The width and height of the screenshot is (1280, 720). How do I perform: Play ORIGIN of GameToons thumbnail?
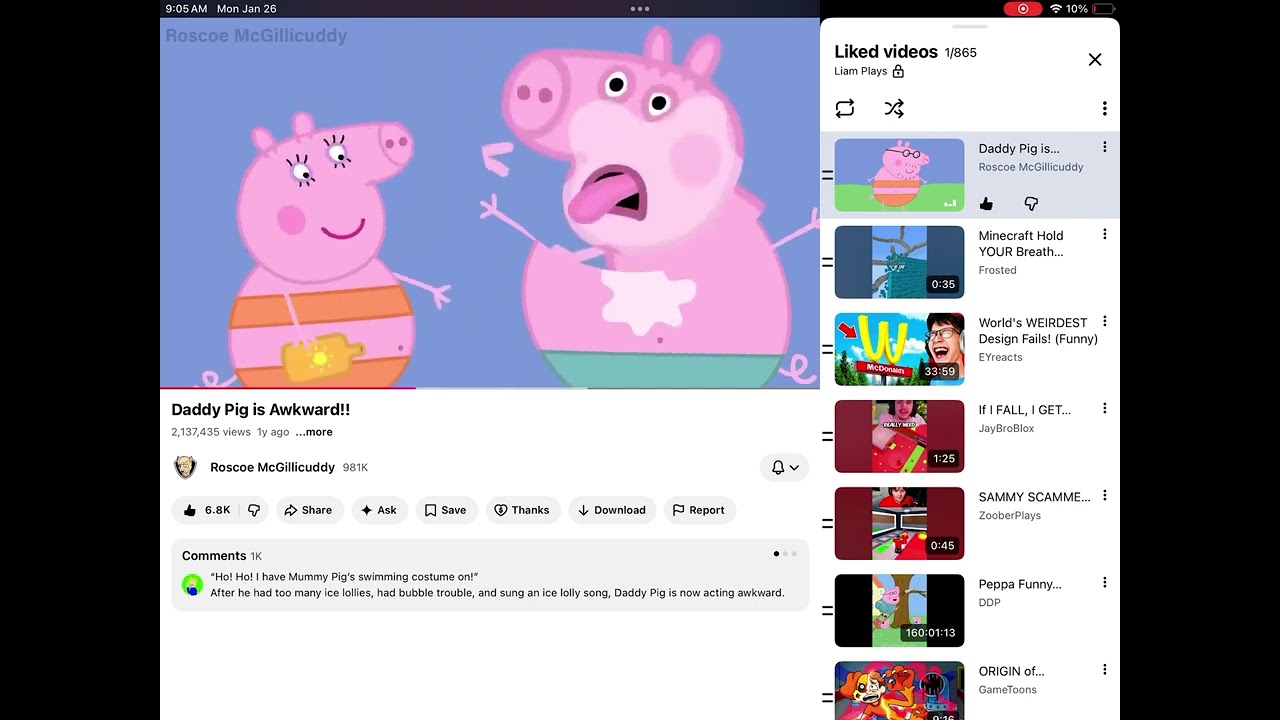[x=900, y=691]
